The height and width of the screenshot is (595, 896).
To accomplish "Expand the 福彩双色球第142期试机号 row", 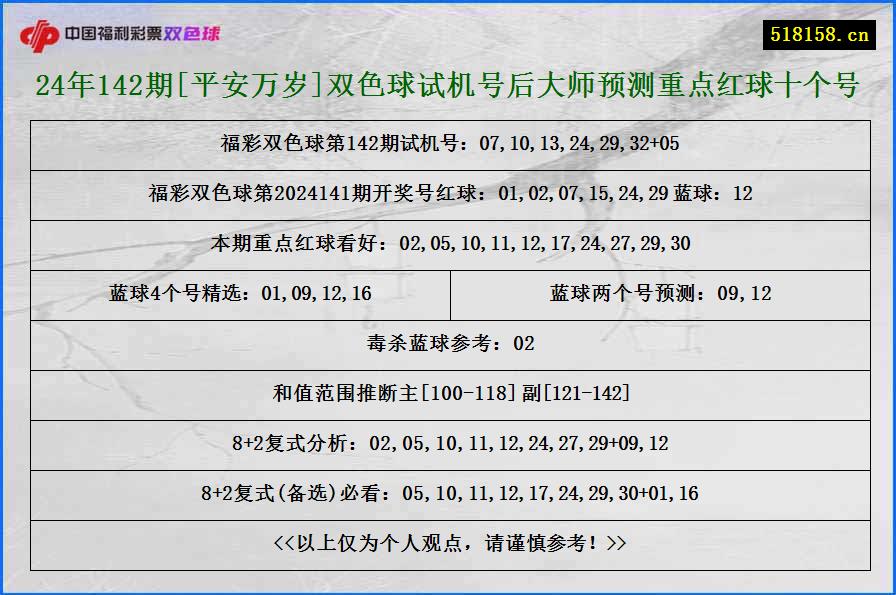I will [x=448, y=145].
